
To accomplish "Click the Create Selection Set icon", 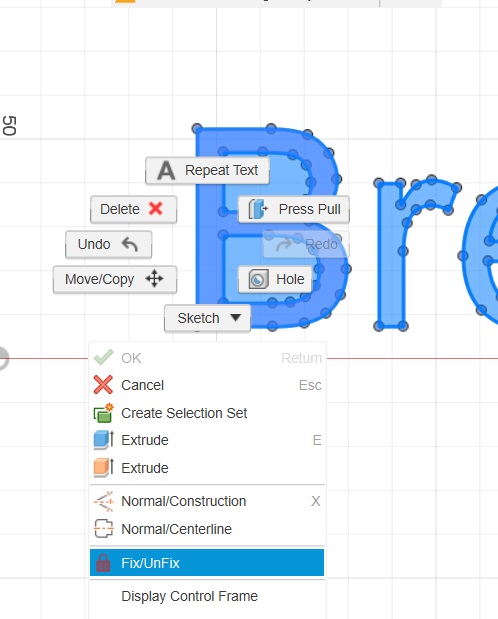I will [x=103, y=413].
